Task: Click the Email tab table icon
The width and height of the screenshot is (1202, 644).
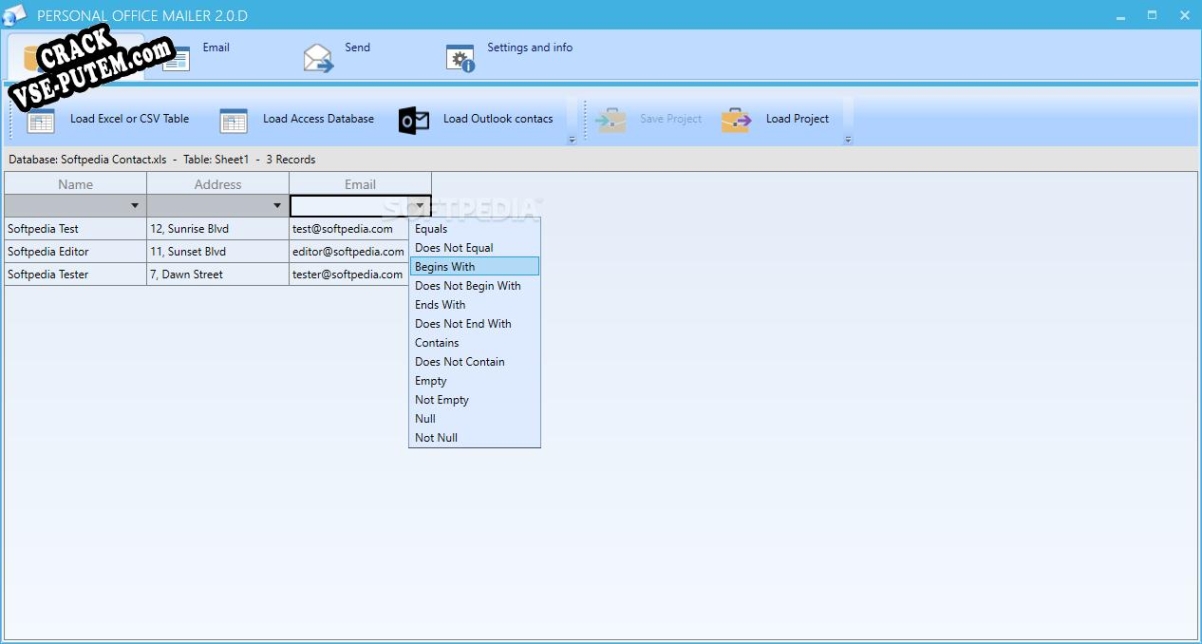Action: pyautogui.click(x=176, y=58)
